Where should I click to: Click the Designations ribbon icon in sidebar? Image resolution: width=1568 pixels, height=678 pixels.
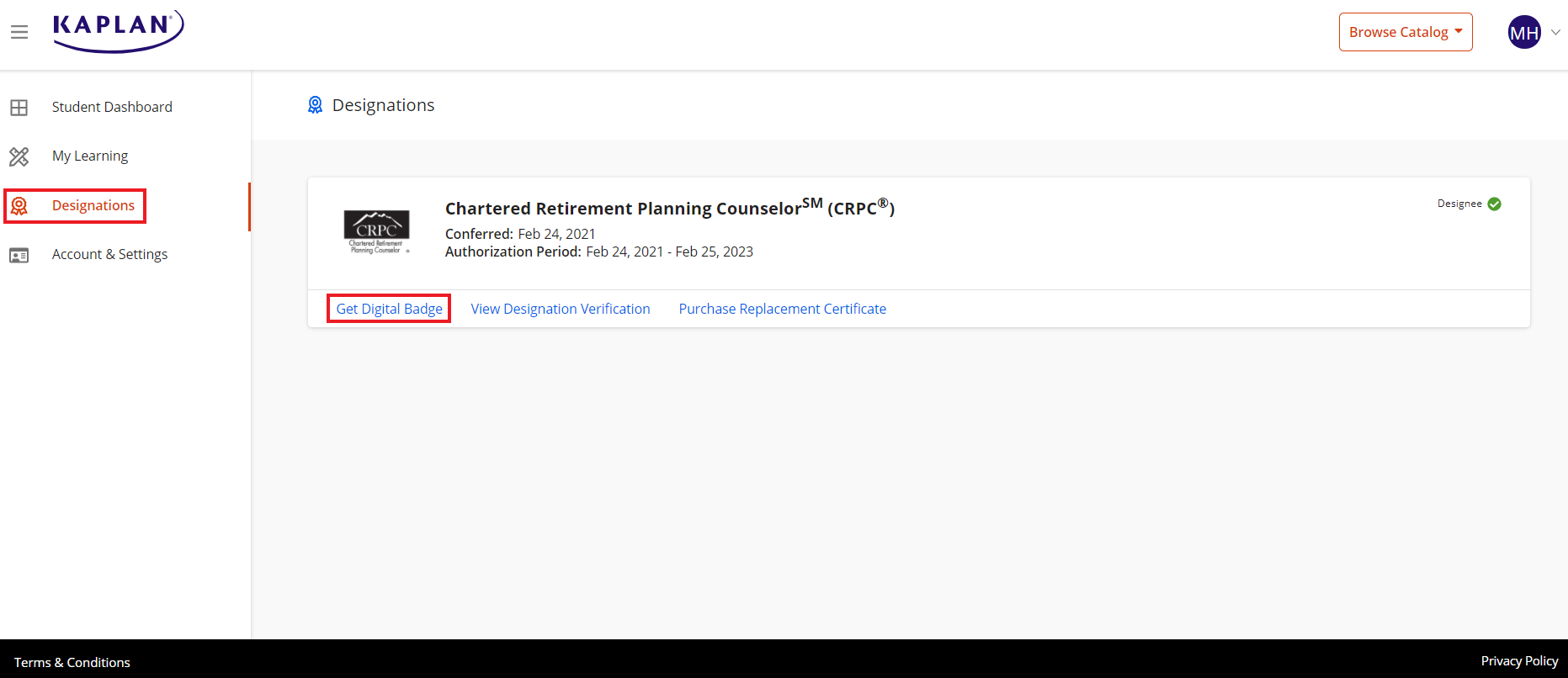[19, 206]
